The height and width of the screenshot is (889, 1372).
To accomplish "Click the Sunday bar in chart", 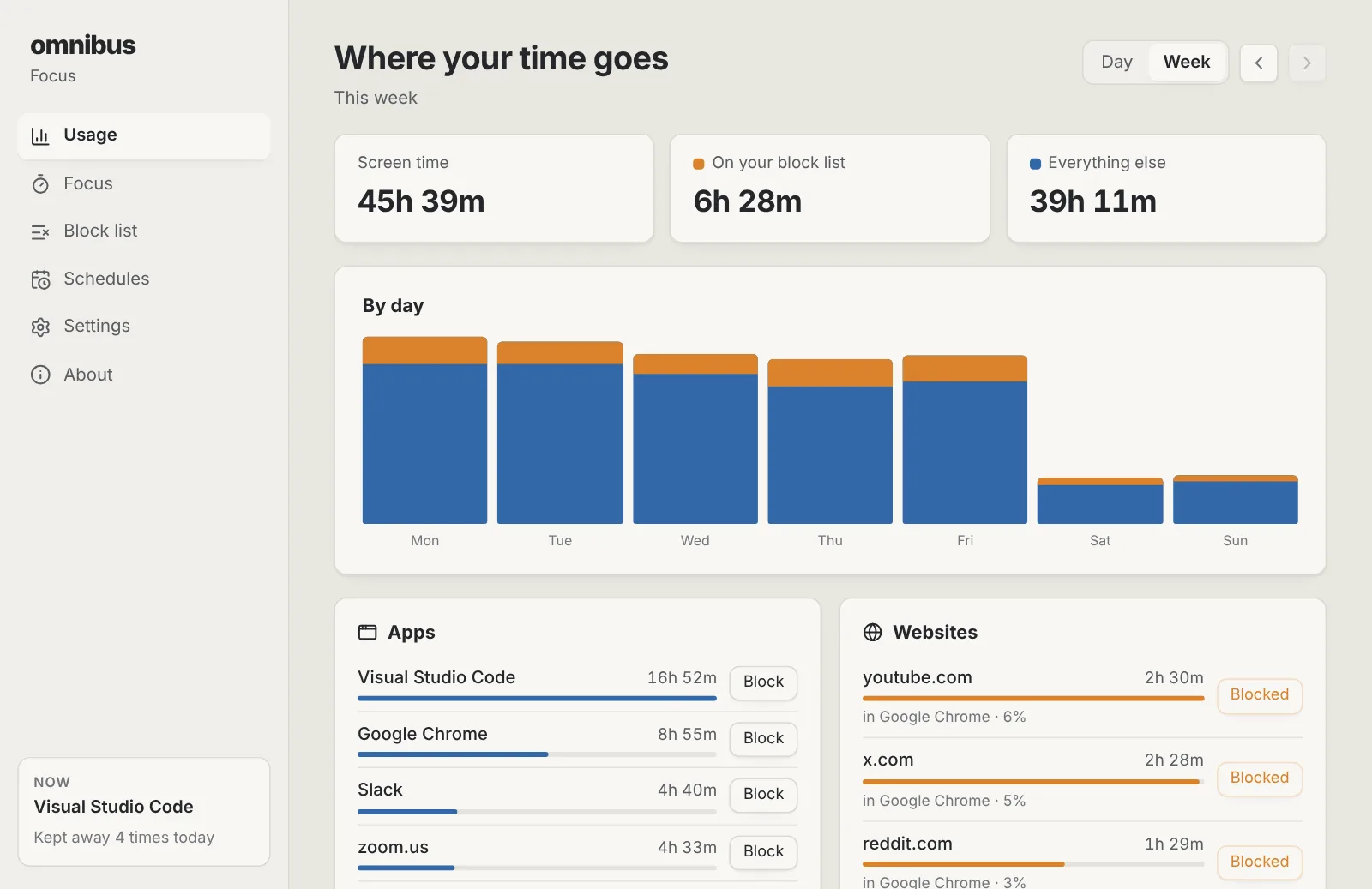I will coord(1236,500).
